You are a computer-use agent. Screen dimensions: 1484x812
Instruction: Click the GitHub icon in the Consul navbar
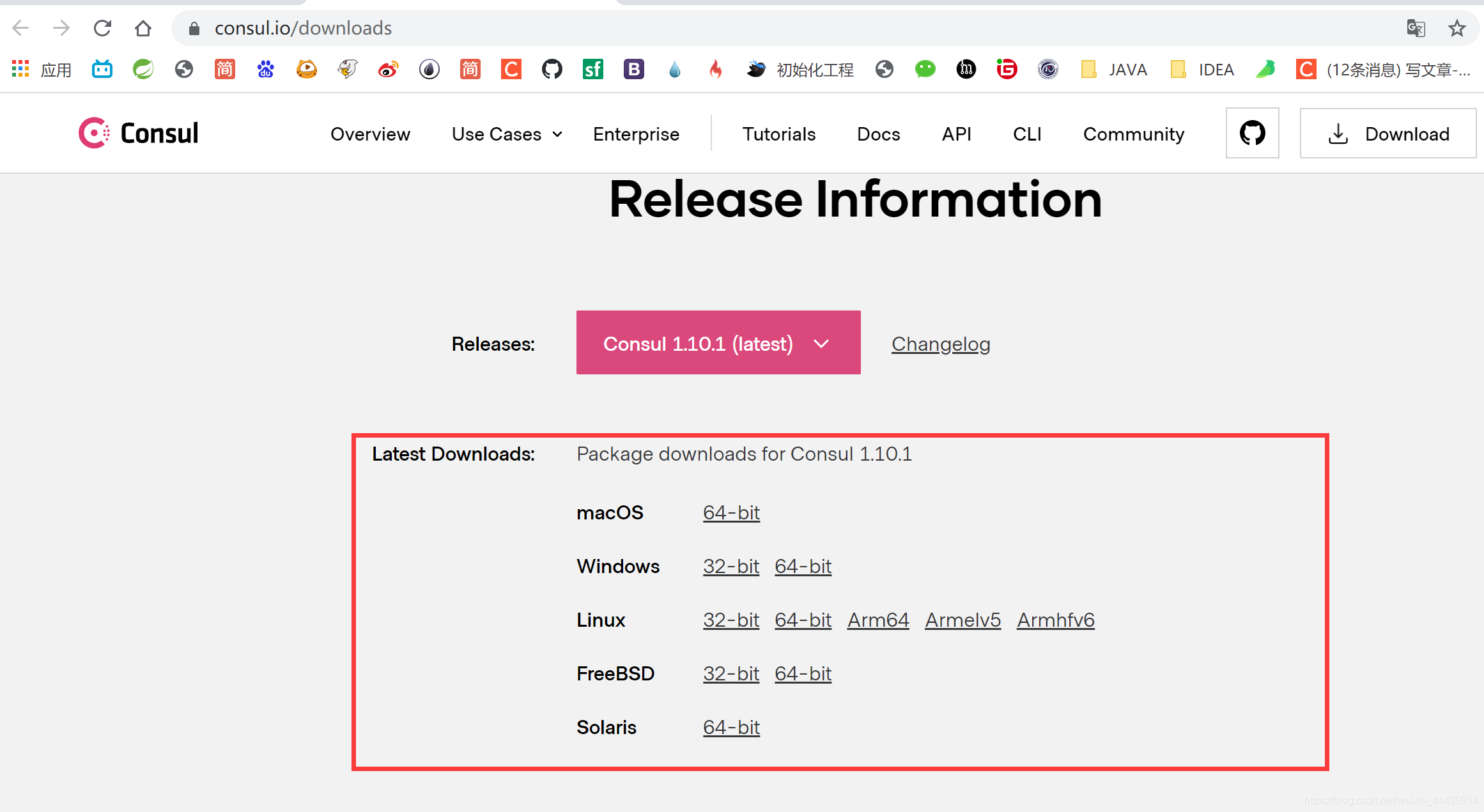[1252, 133]
